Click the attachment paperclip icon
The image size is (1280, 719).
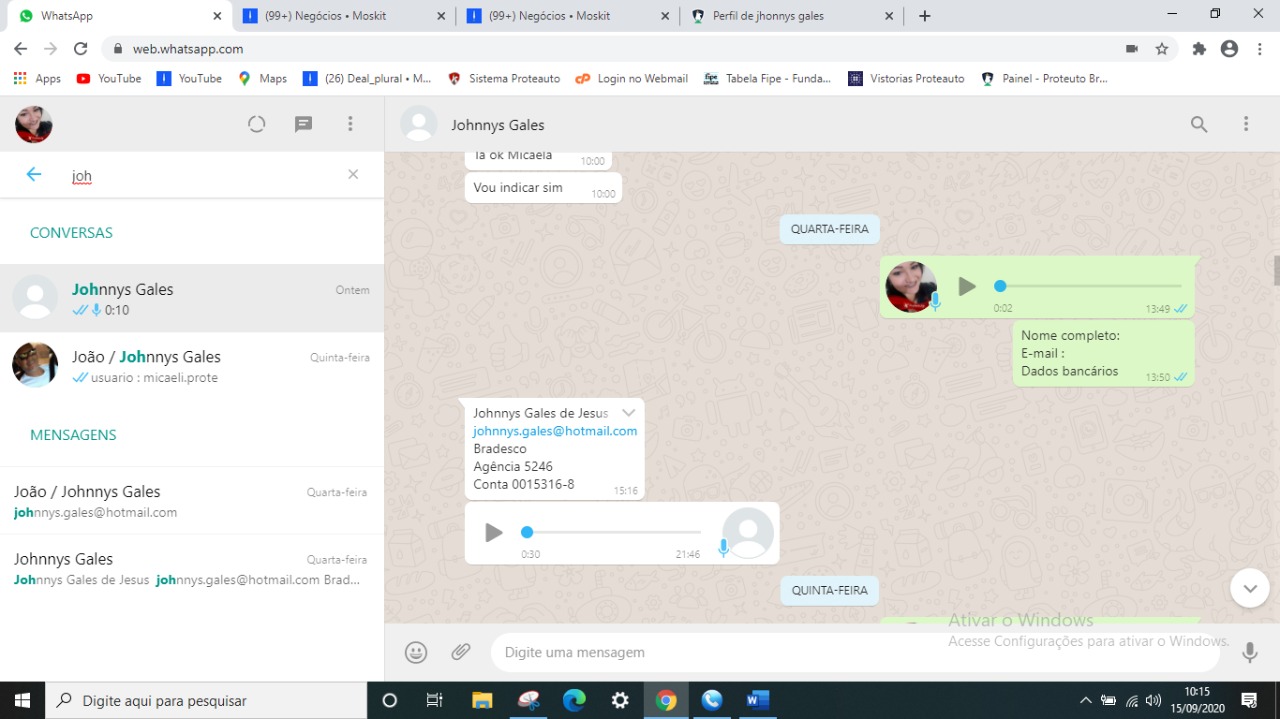460,652
